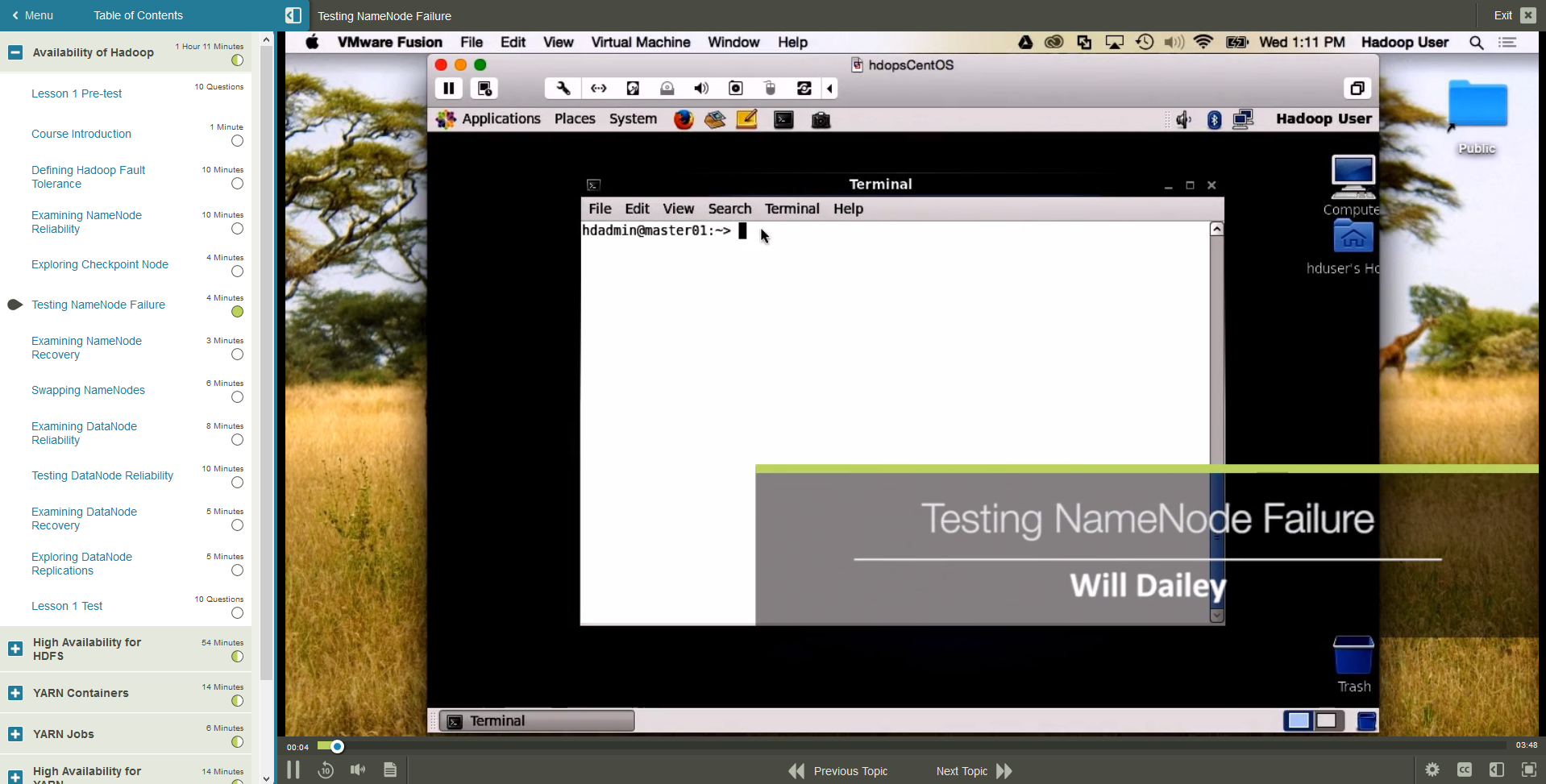The image size is (1546, 784).
Task: Collapse the Table of Contents sidebar
Action: [293, 15]
